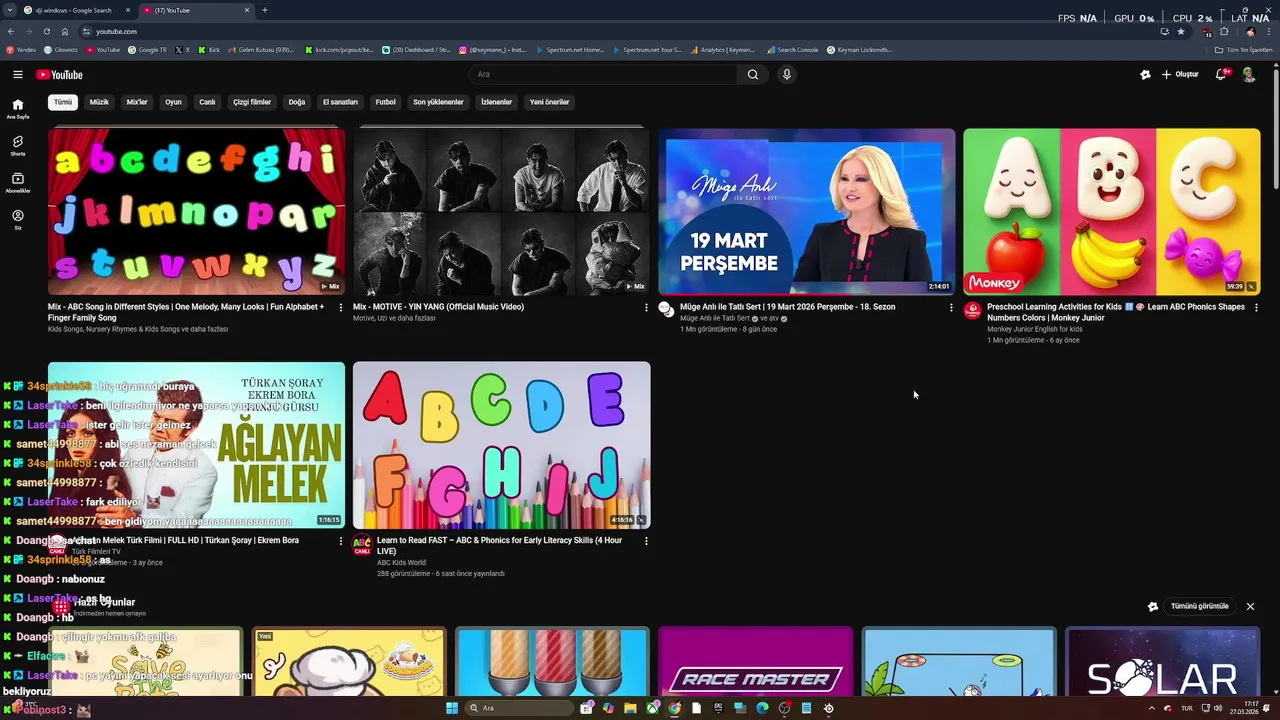The image size is (1280, 720).
Task: Select the El sanatları chip
Action: tap(340, 102)
